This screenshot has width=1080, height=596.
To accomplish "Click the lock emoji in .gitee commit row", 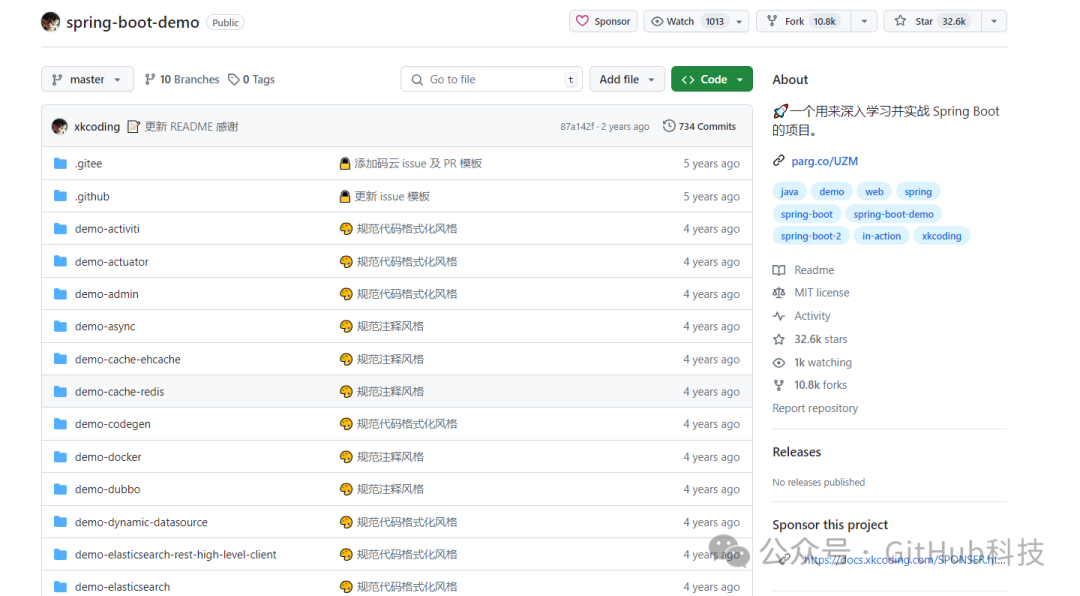I will (x=345, y=163).
